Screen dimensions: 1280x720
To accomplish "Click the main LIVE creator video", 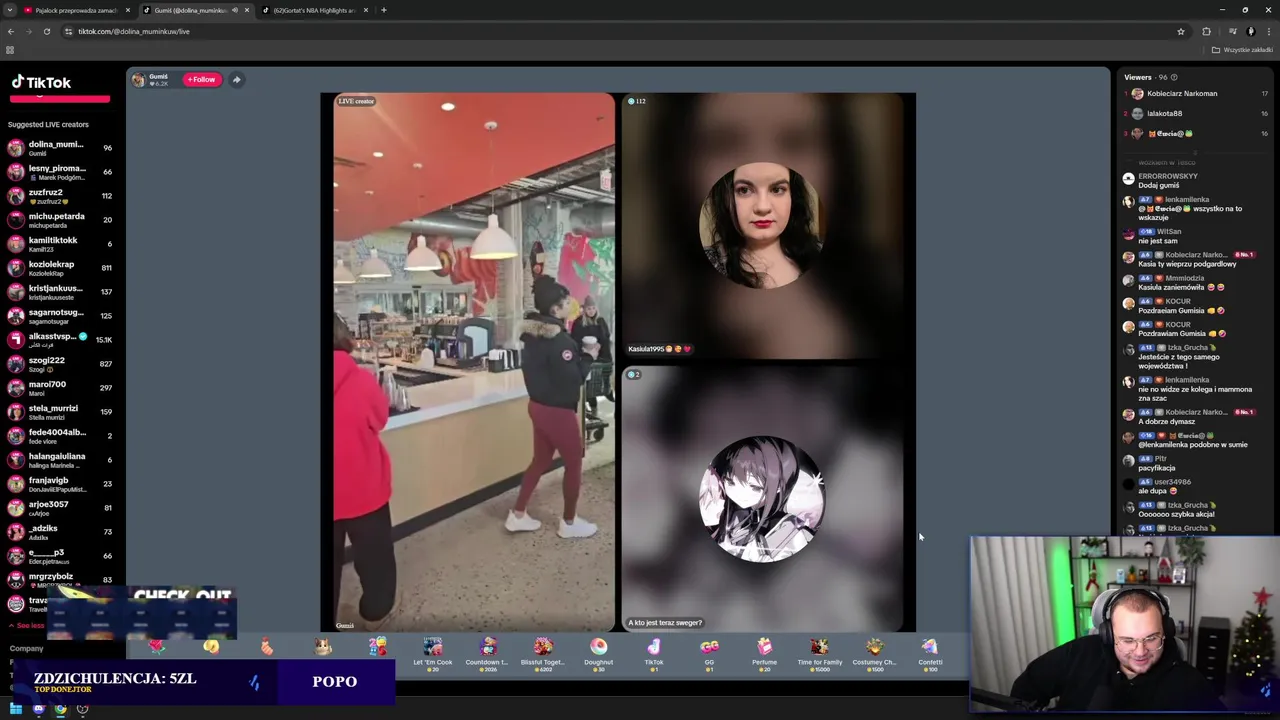I will [x=474, y=362].
